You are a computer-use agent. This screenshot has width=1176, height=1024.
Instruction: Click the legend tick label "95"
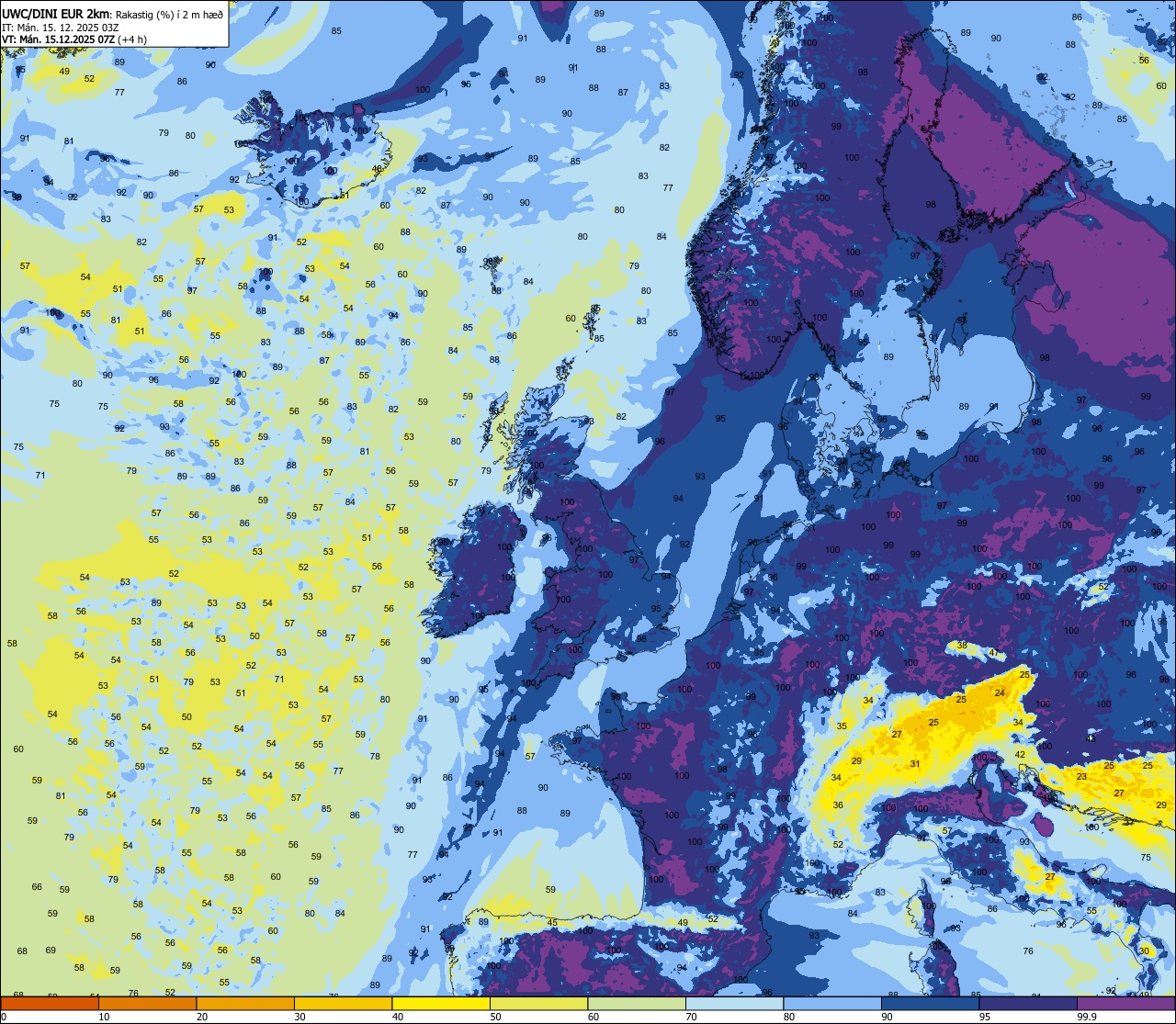[985, 1017]
